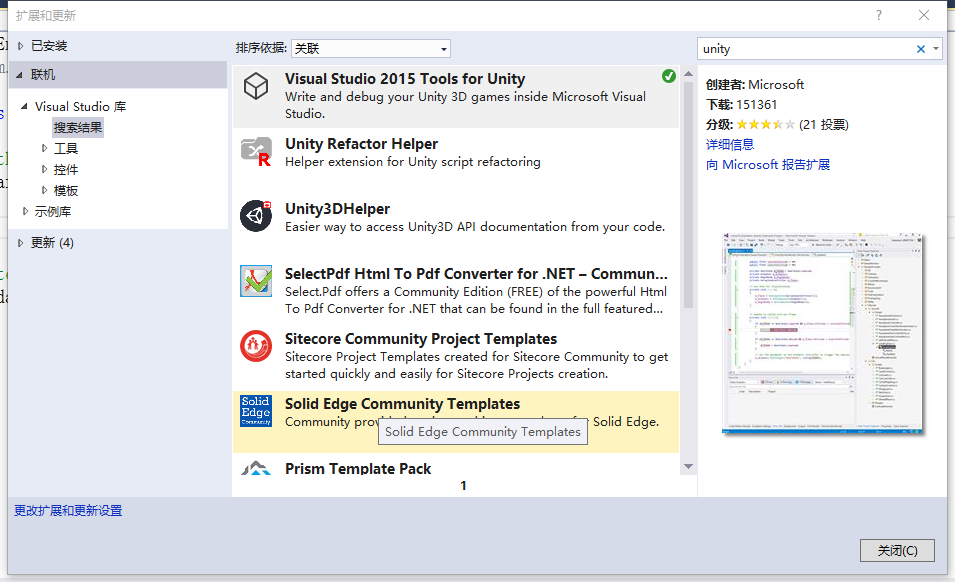The height and width of the screenshot is (582, 955).
Task: Click the Unity3DHelper description text
Action: (x=475, y=227)
